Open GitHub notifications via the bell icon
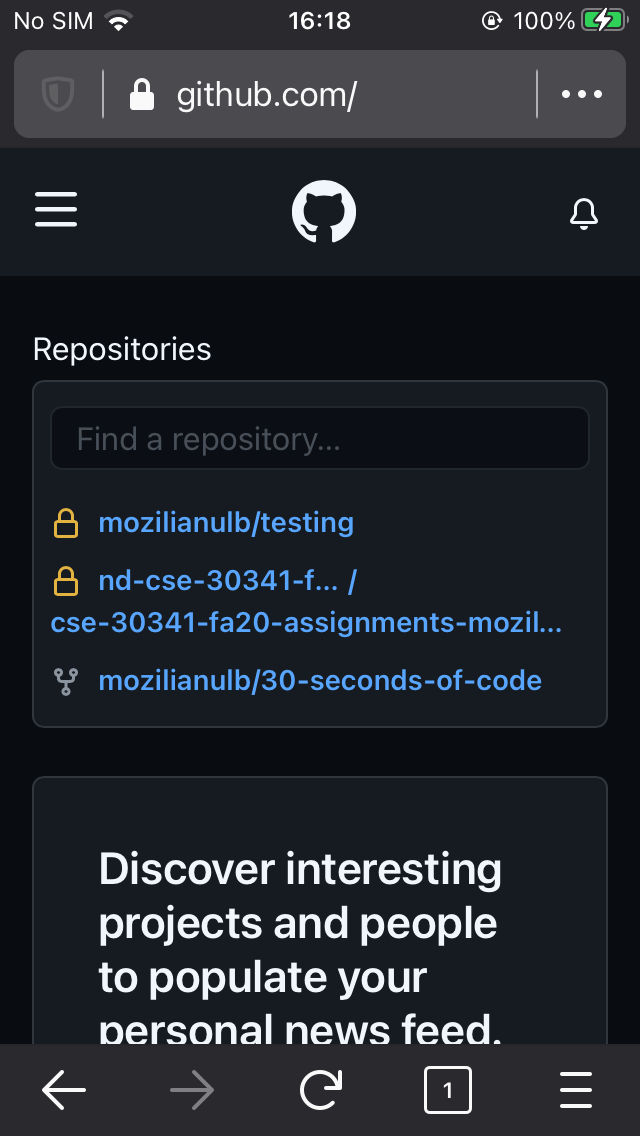The width and height of the screenshot is (640, 1136). (584, 213)
